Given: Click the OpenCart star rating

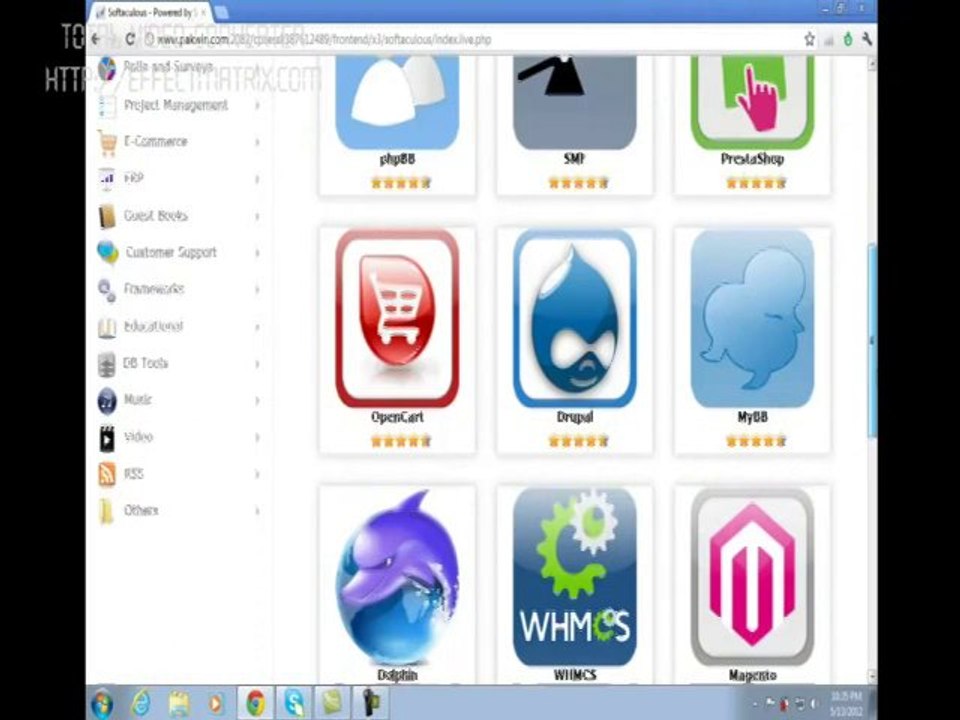Looking at the screenshot, I should pos(401,441).
